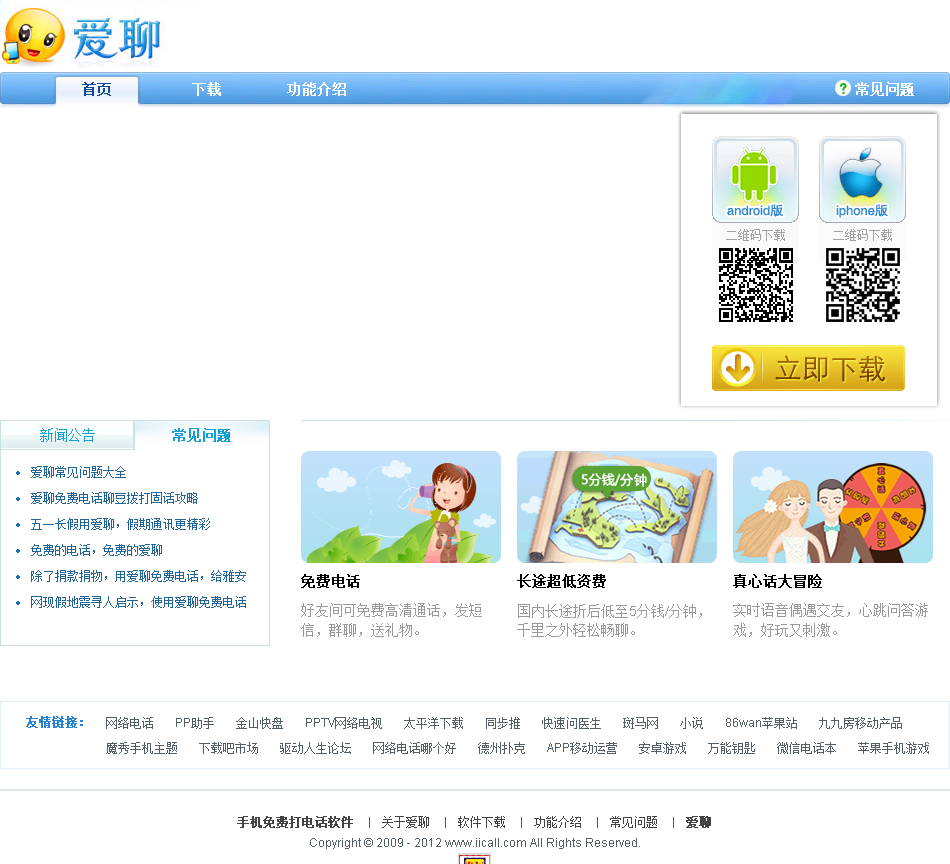Open the 五一长假用爱聊 article
Viewport: 950px width, 864px height.
click(x=120, y=524)
